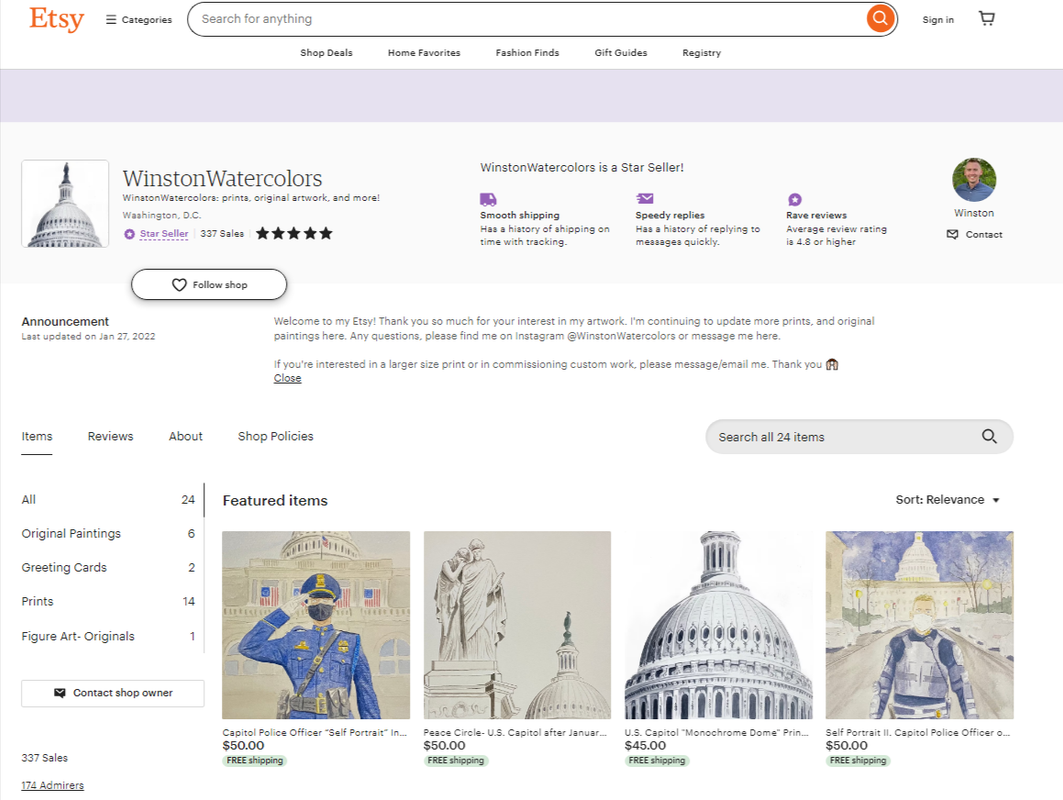Click the orange search magnifier button
Image resolution: width=1063 pixels, height=800 pixels.
(x=880, y=18)
